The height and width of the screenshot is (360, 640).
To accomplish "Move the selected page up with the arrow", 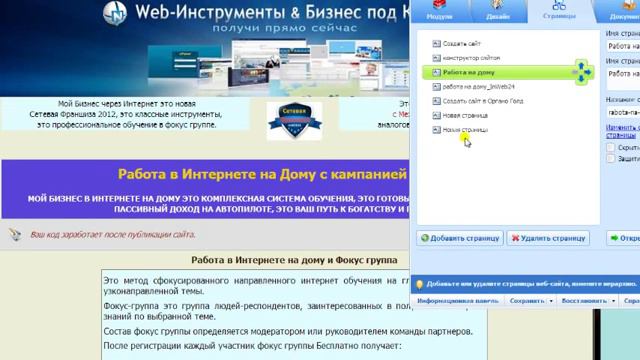I will click(581, 65).
